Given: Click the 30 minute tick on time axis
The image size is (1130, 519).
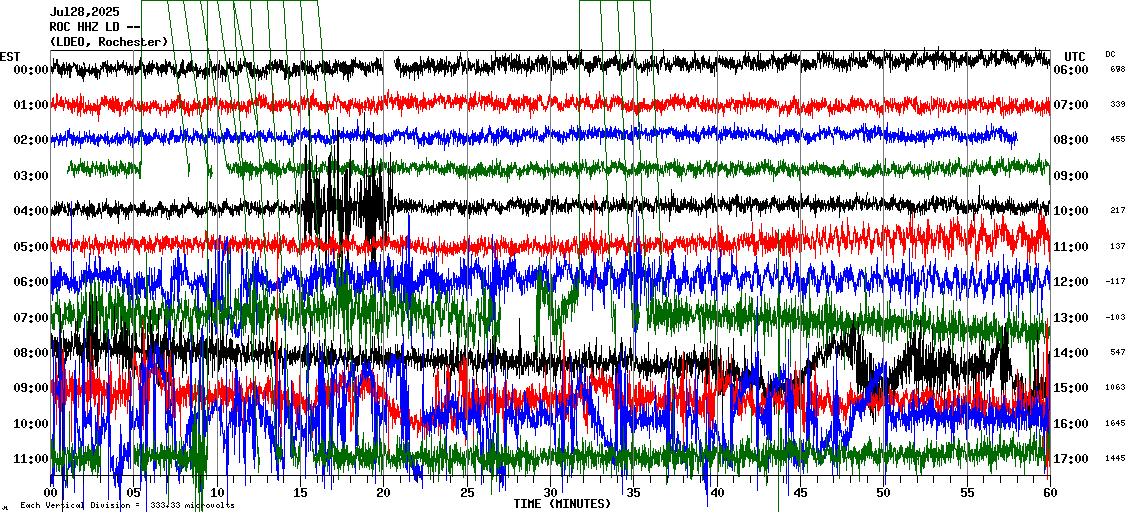Looking at the screenshot, I should [x=551, y=493].
